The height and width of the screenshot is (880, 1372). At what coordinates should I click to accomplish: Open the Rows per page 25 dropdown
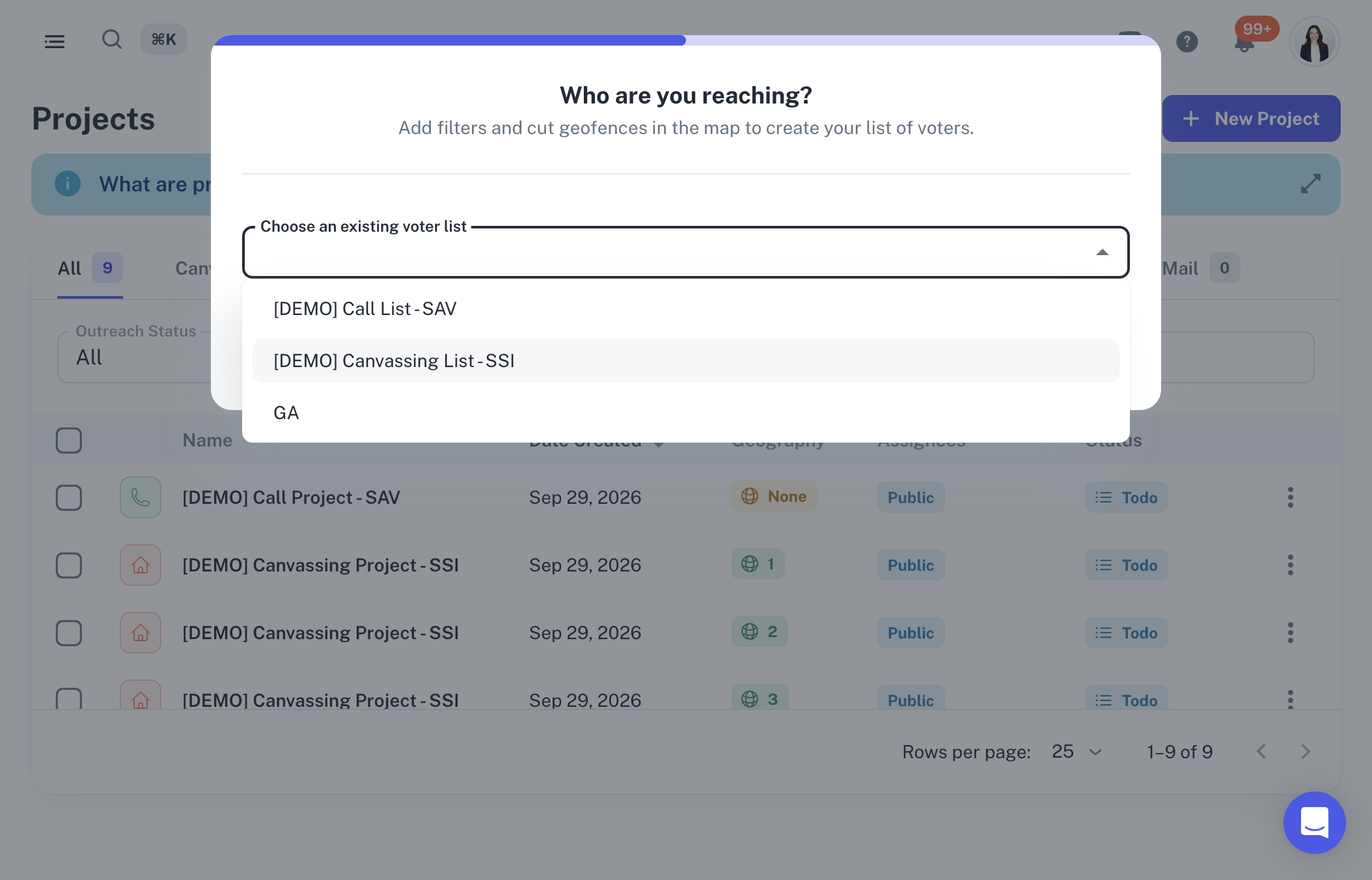(1078, 752)
